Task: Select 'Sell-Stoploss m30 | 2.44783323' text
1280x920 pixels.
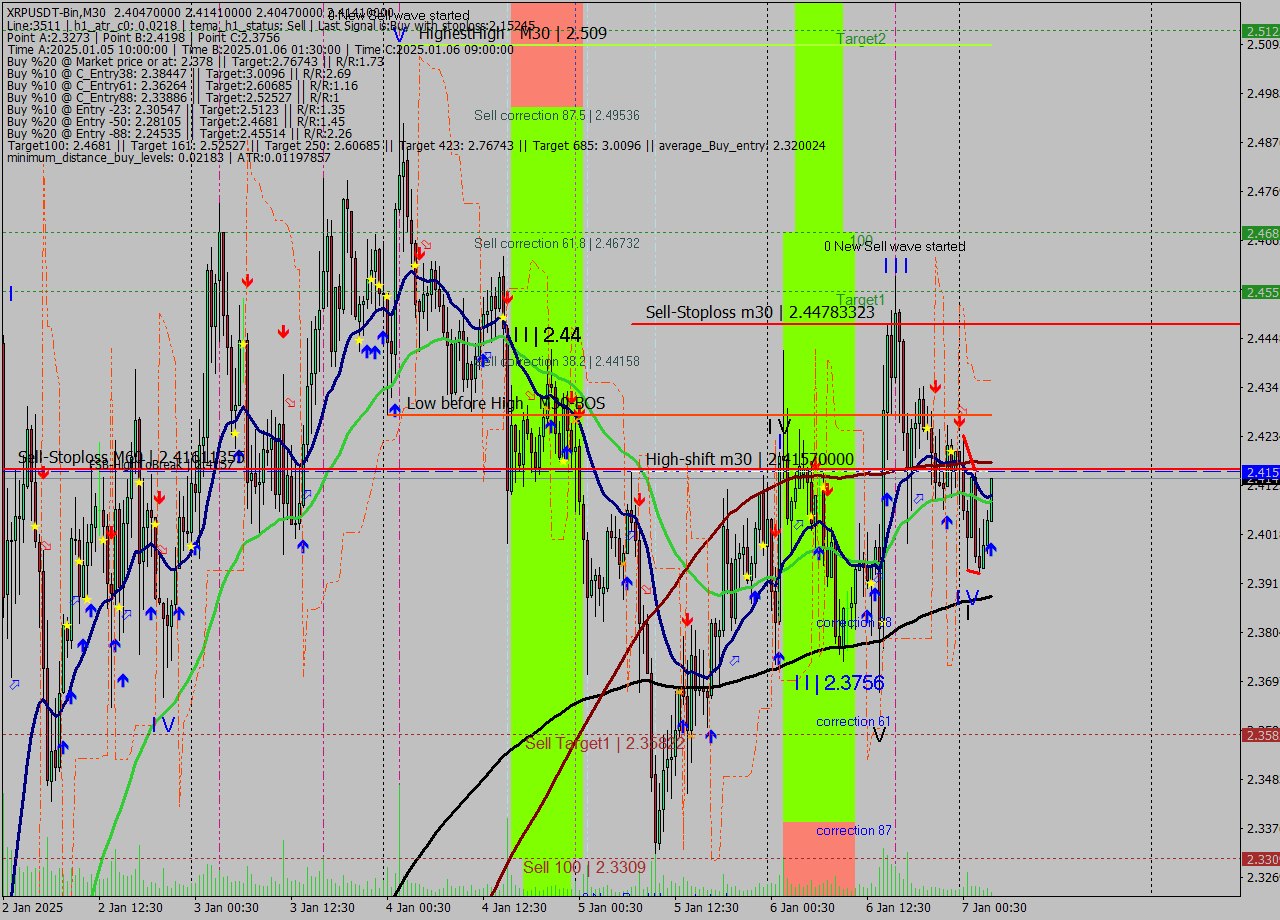Action: [x=760, y=312]
